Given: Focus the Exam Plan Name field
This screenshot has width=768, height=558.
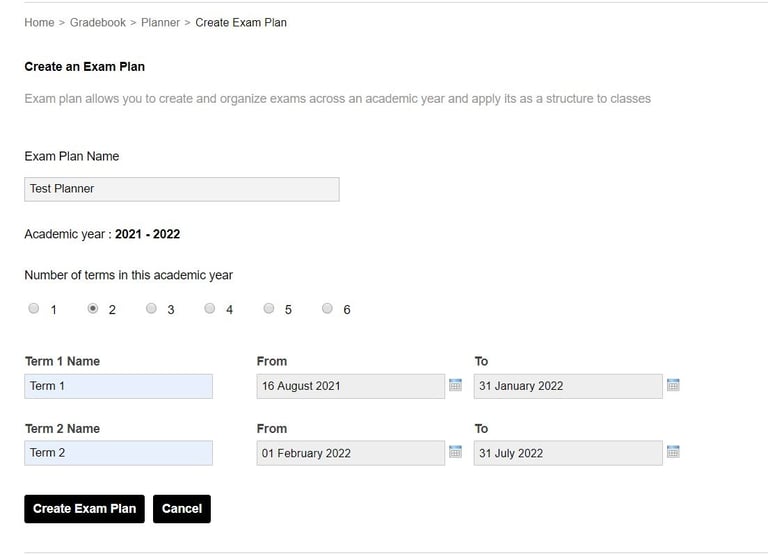Looking at the screenshot, I should click(181, 189).
